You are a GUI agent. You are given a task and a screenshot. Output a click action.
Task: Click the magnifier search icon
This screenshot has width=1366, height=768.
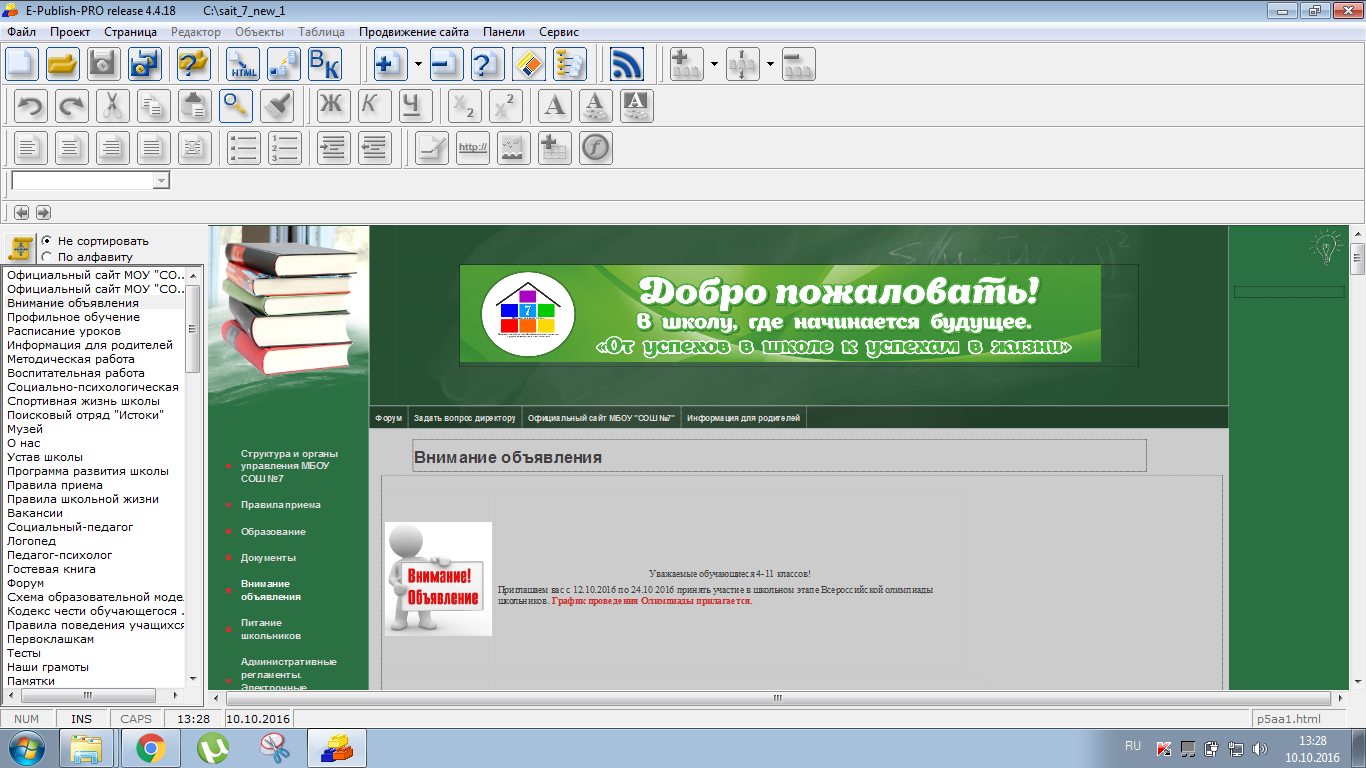236,106
